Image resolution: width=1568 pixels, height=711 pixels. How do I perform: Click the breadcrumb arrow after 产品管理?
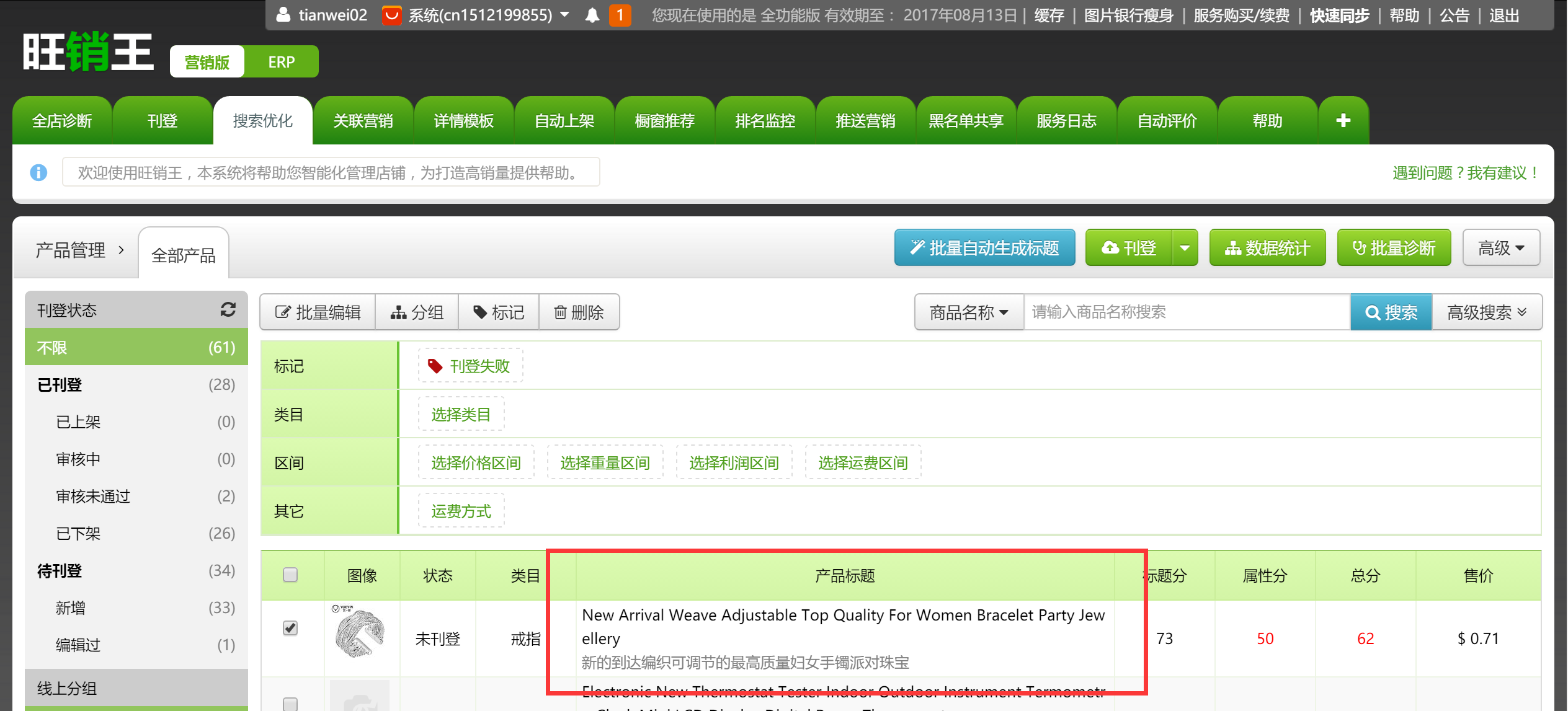(x=122, y=250)
